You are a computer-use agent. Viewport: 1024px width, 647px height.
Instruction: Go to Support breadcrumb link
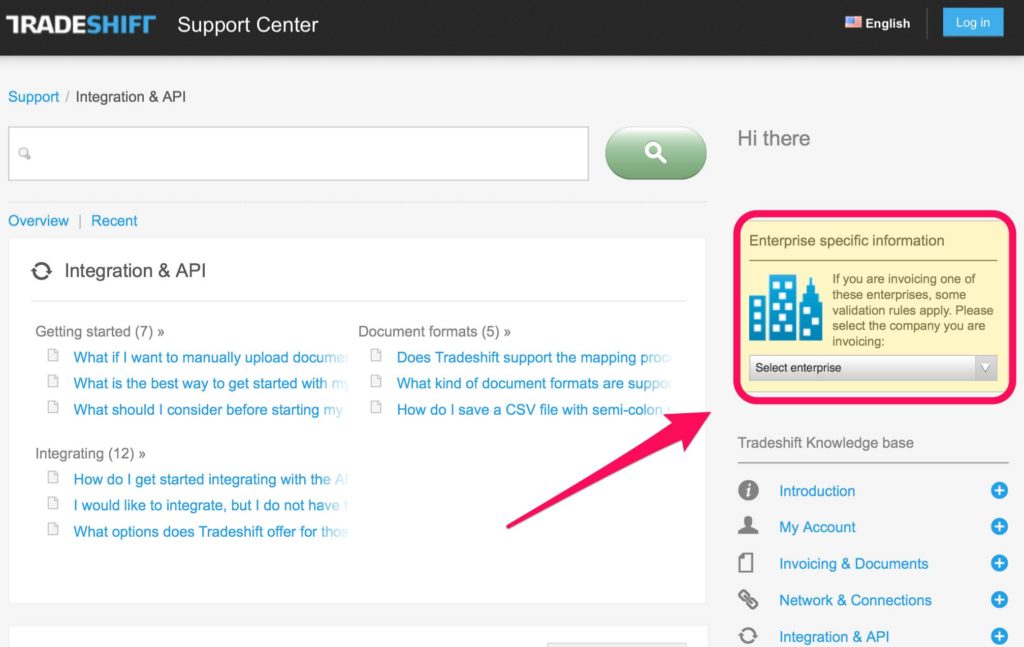click(34, 97)
